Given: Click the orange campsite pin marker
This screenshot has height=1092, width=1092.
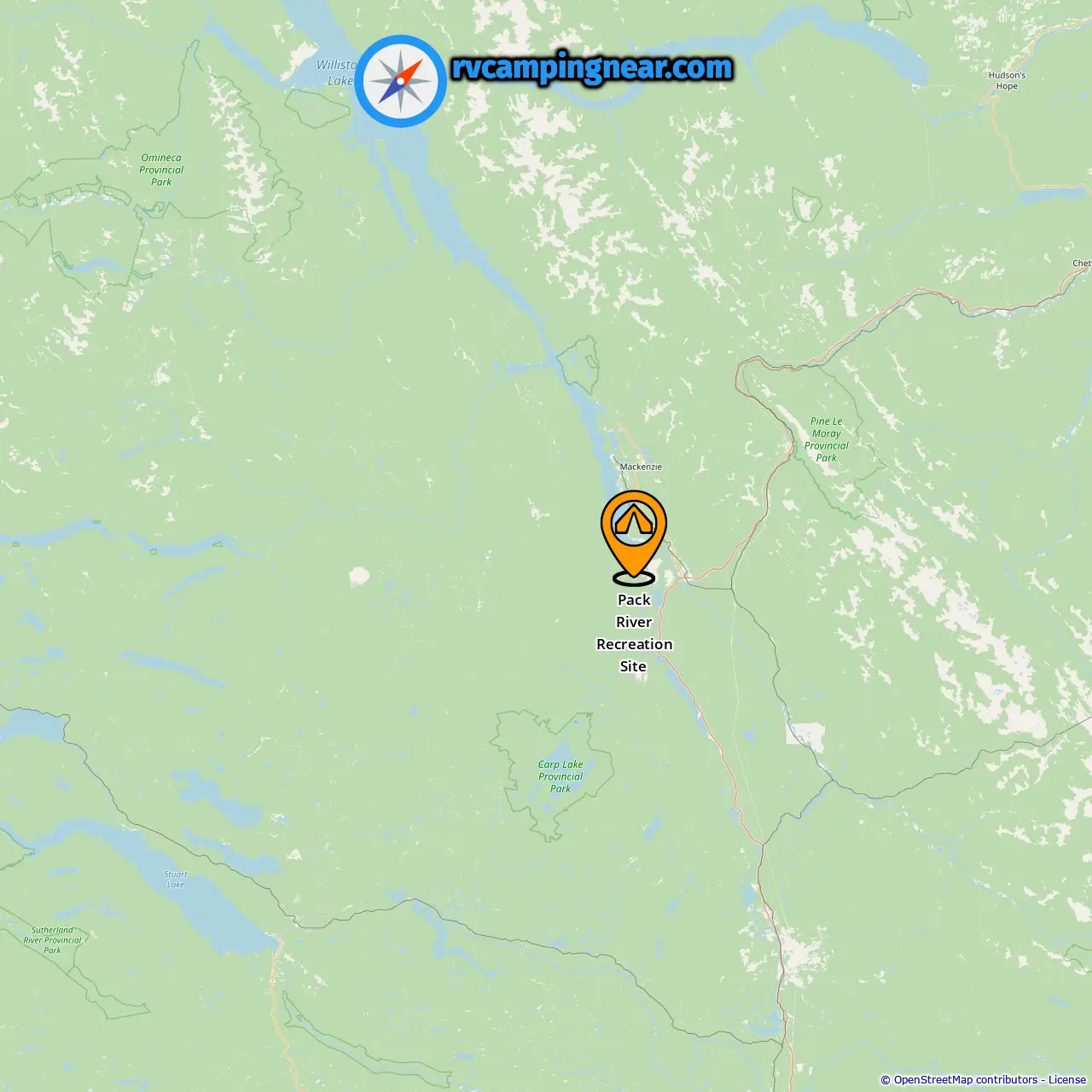Looking at the screenshot, I should click(x=634, y=536).
